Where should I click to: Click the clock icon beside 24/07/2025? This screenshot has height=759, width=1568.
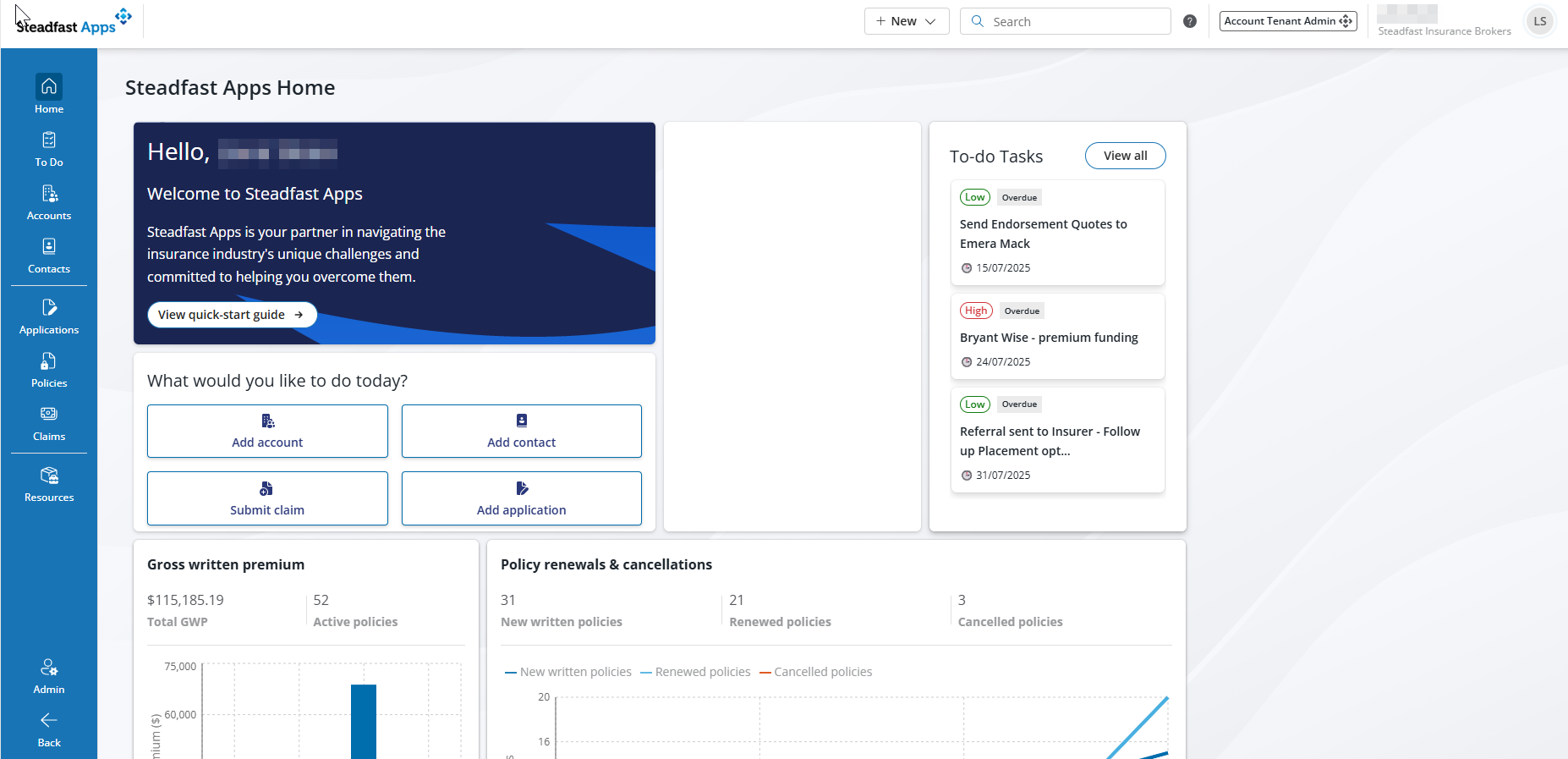pos(967,362)
